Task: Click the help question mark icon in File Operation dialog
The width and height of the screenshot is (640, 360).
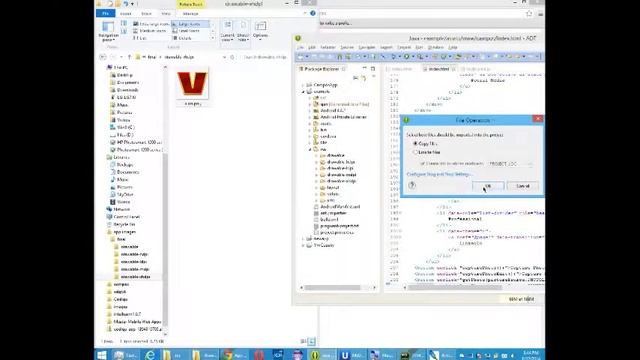Action: pos(412,185)
